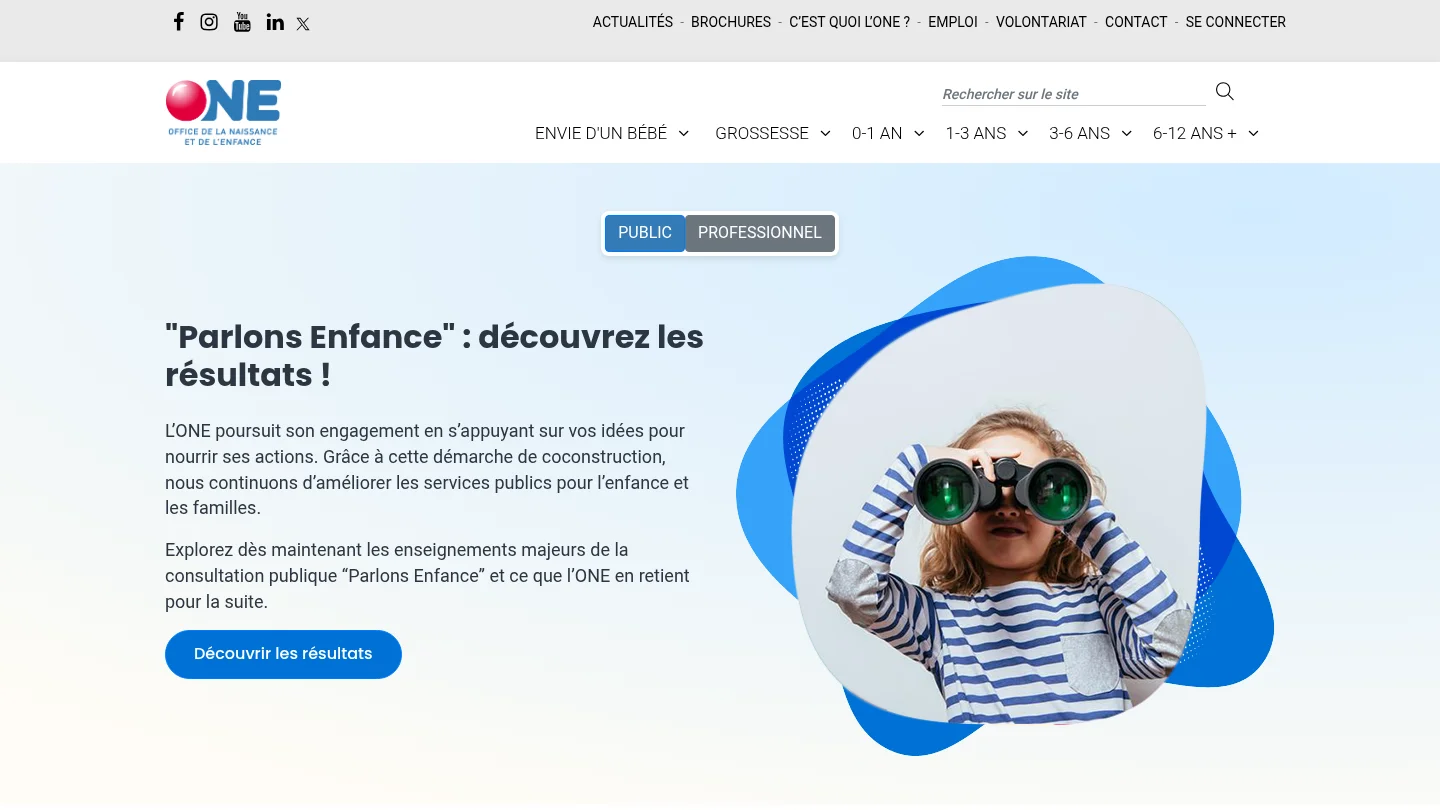Image resolution: width=1440 pixels, height=810 pixels.
Task: Go to the Emploi section
Action: [953, 22]
